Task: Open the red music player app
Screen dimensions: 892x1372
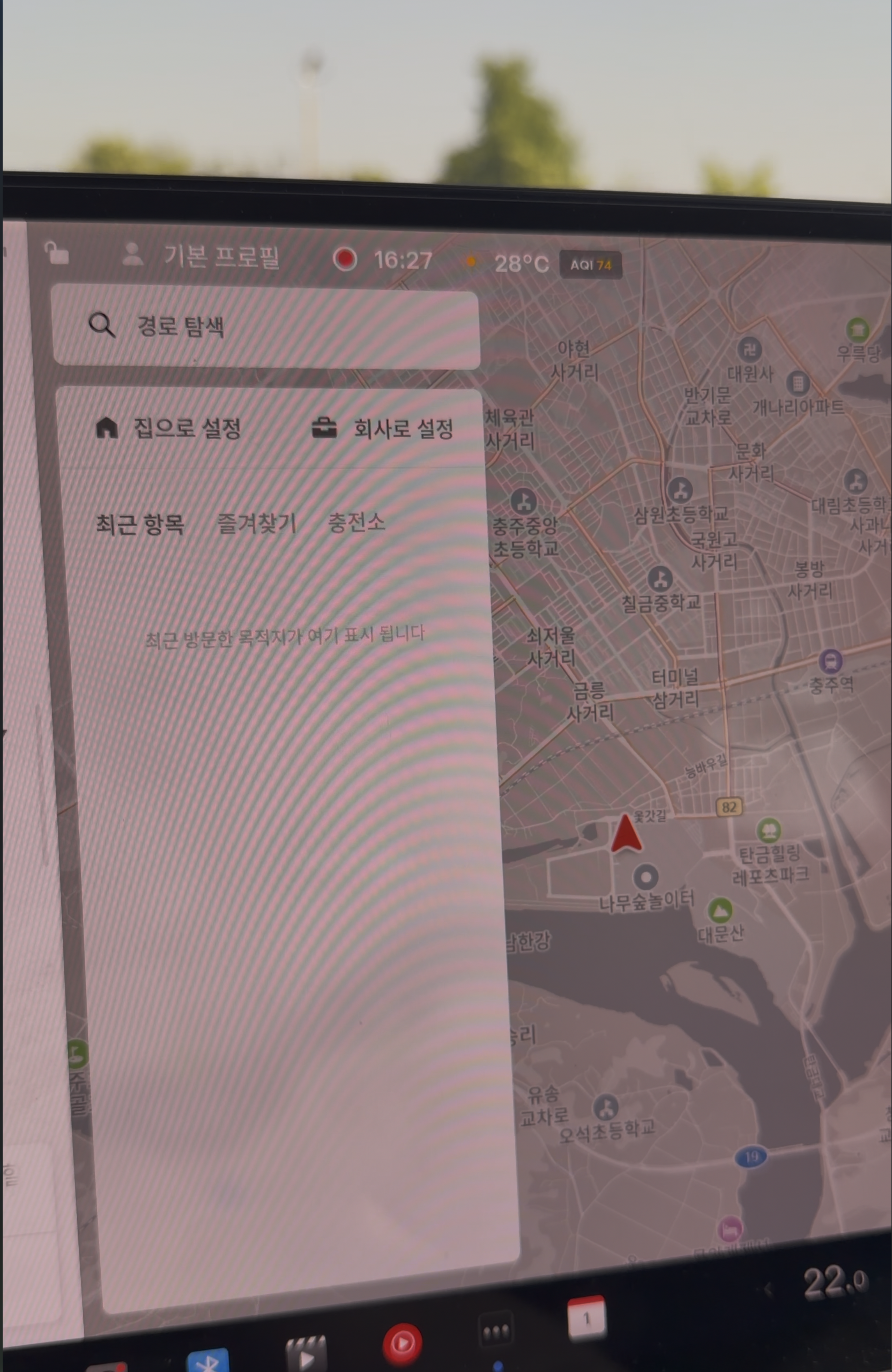Action: pyautogui.click(x=402, y=1344)
